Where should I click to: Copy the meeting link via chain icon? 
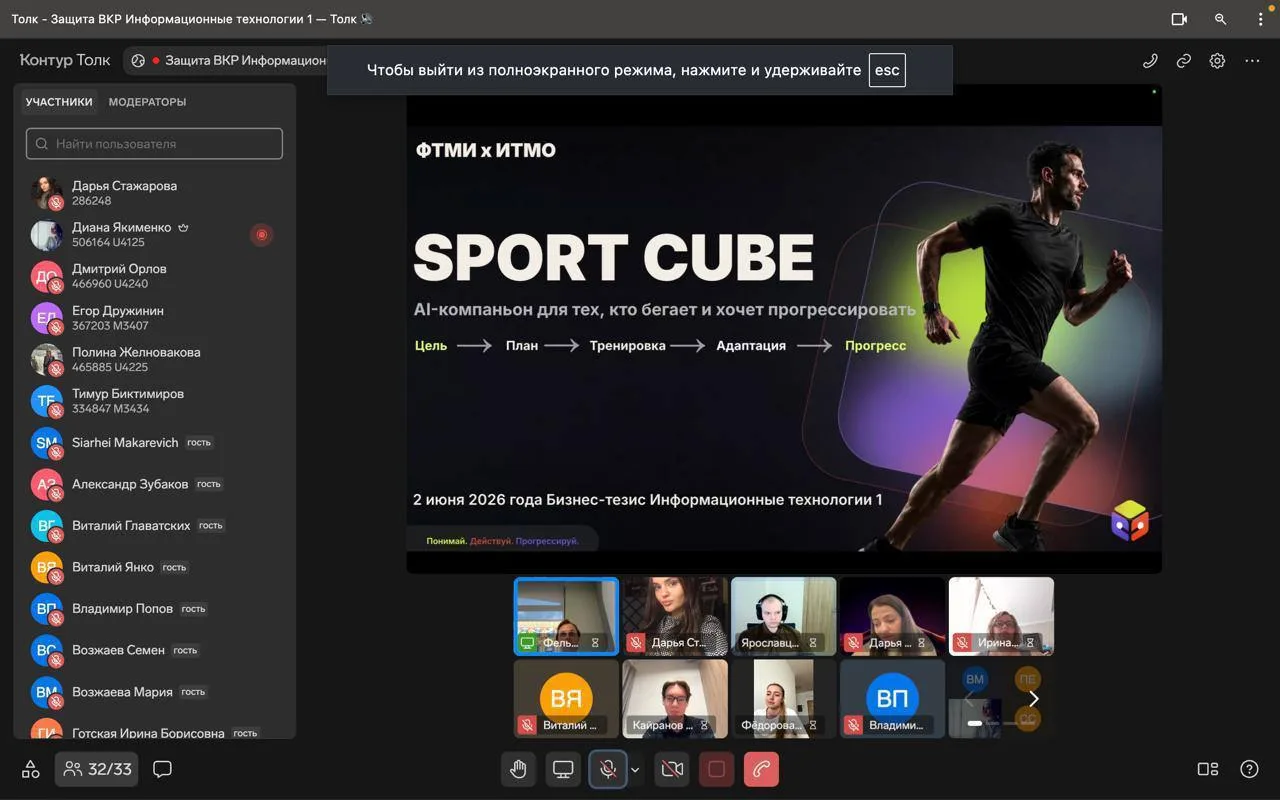pyautogui.click(x=1183, y=60)
